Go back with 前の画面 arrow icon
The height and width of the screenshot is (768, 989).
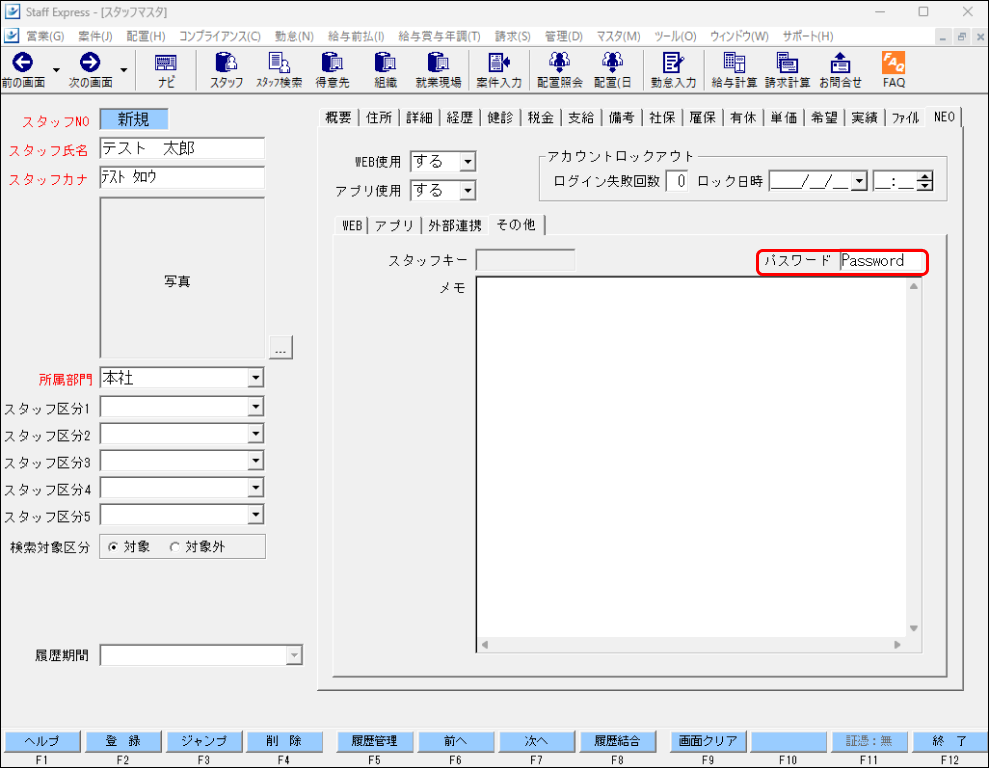pyautogui.click(x=23, y=62)
